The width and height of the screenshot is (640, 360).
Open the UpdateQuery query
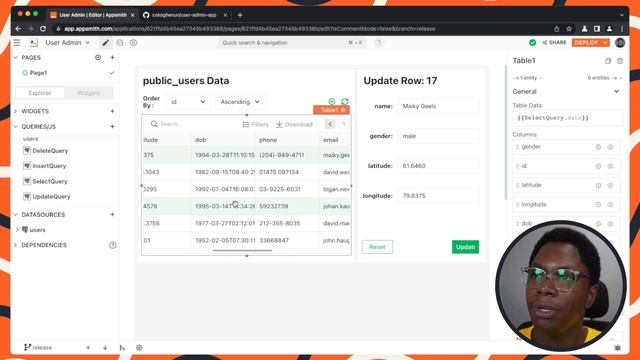pyautogui.click(x=51, y=196)
